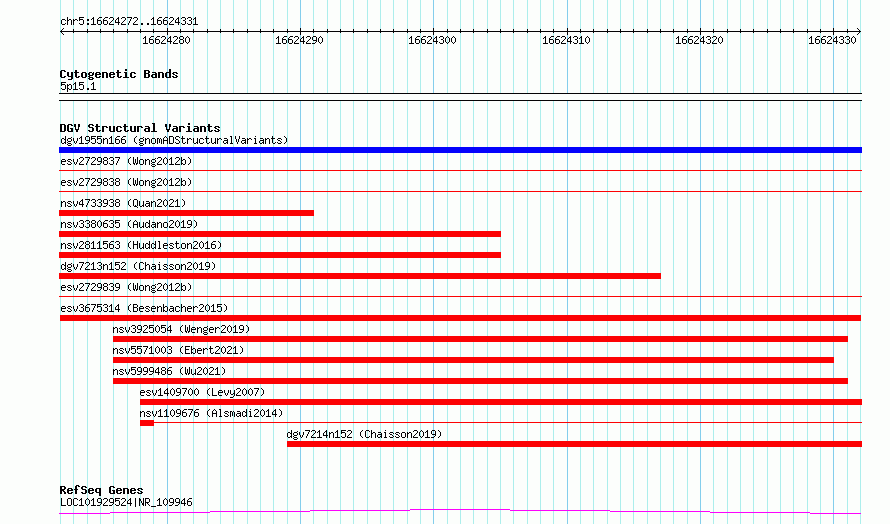The width and height of the screenshot is (890, 524).
Task: Click the esv1409700 (Levy2007) label
Action: [x=202, y=392]
